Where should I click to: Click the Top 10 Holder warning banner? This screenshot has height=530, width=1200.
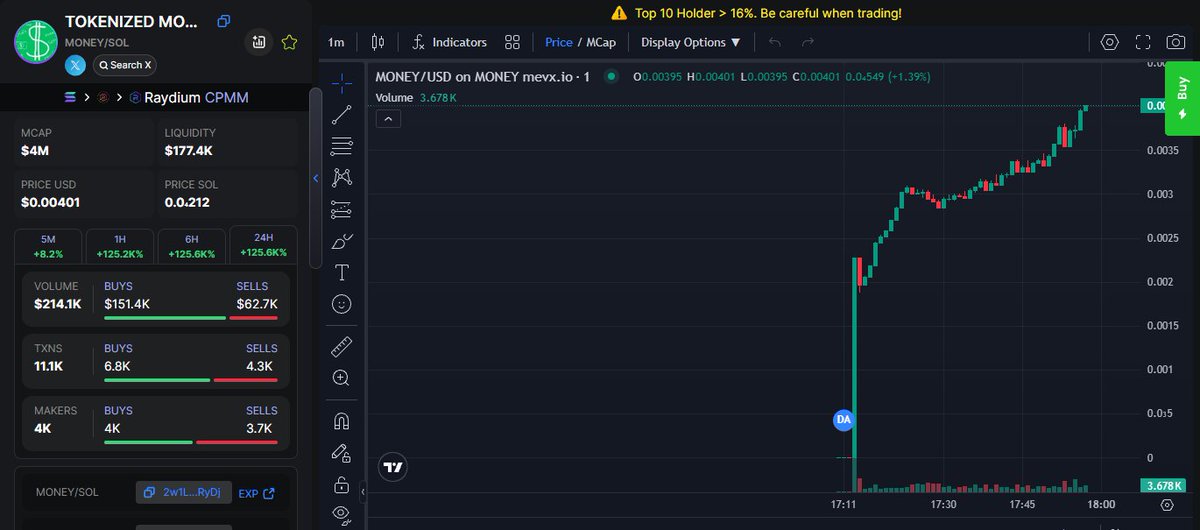point(756,13)
